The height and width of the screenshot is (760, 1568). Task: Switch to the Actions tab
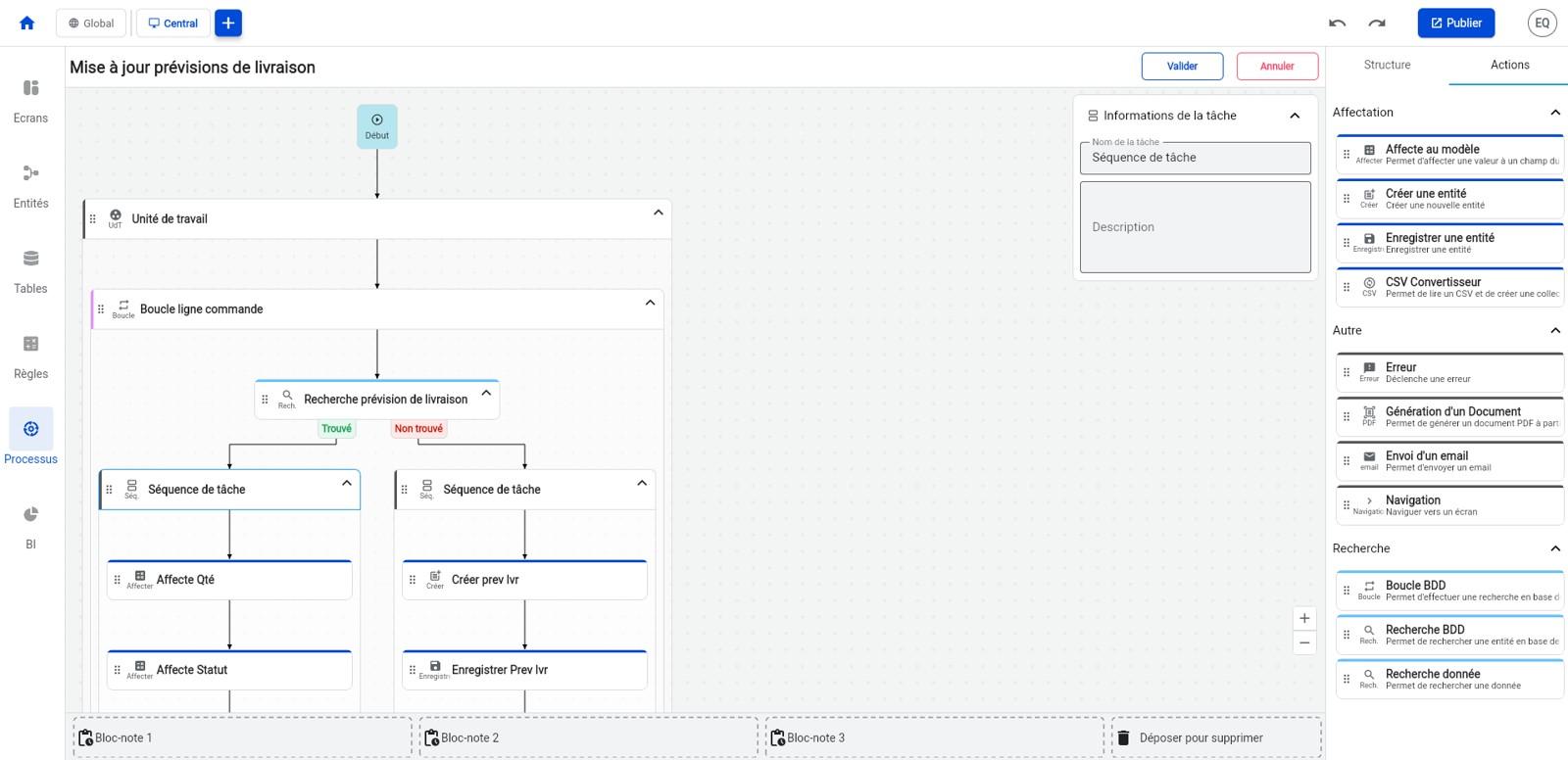click(x=1509, y=65)
